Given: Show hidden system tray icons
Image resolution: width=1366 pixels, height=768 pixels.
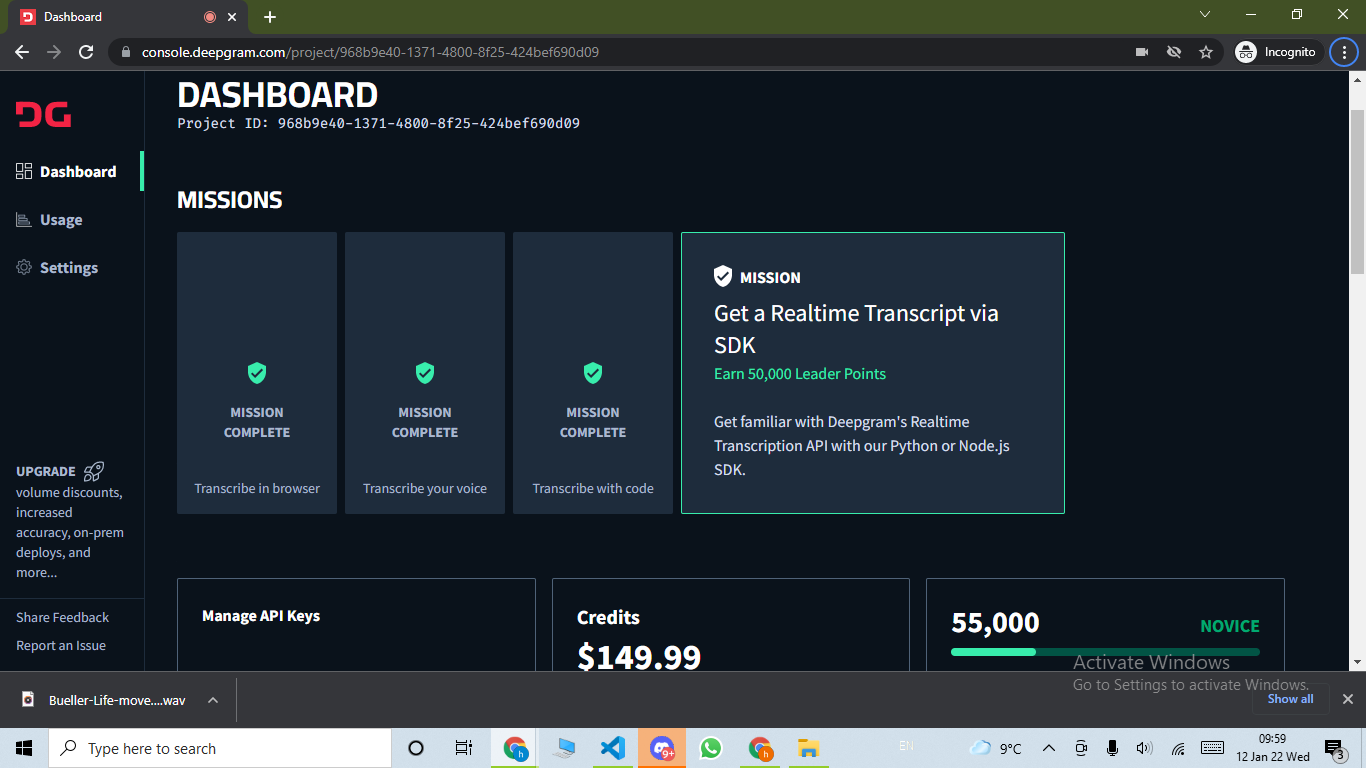Looking at the screenshot, I should point(1049,748).
